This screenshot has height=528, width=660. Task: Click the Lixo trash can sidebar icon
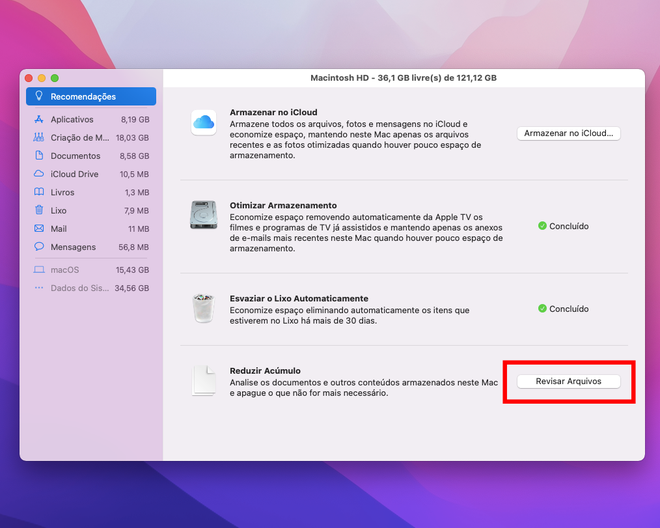click(x=39, y=210)
